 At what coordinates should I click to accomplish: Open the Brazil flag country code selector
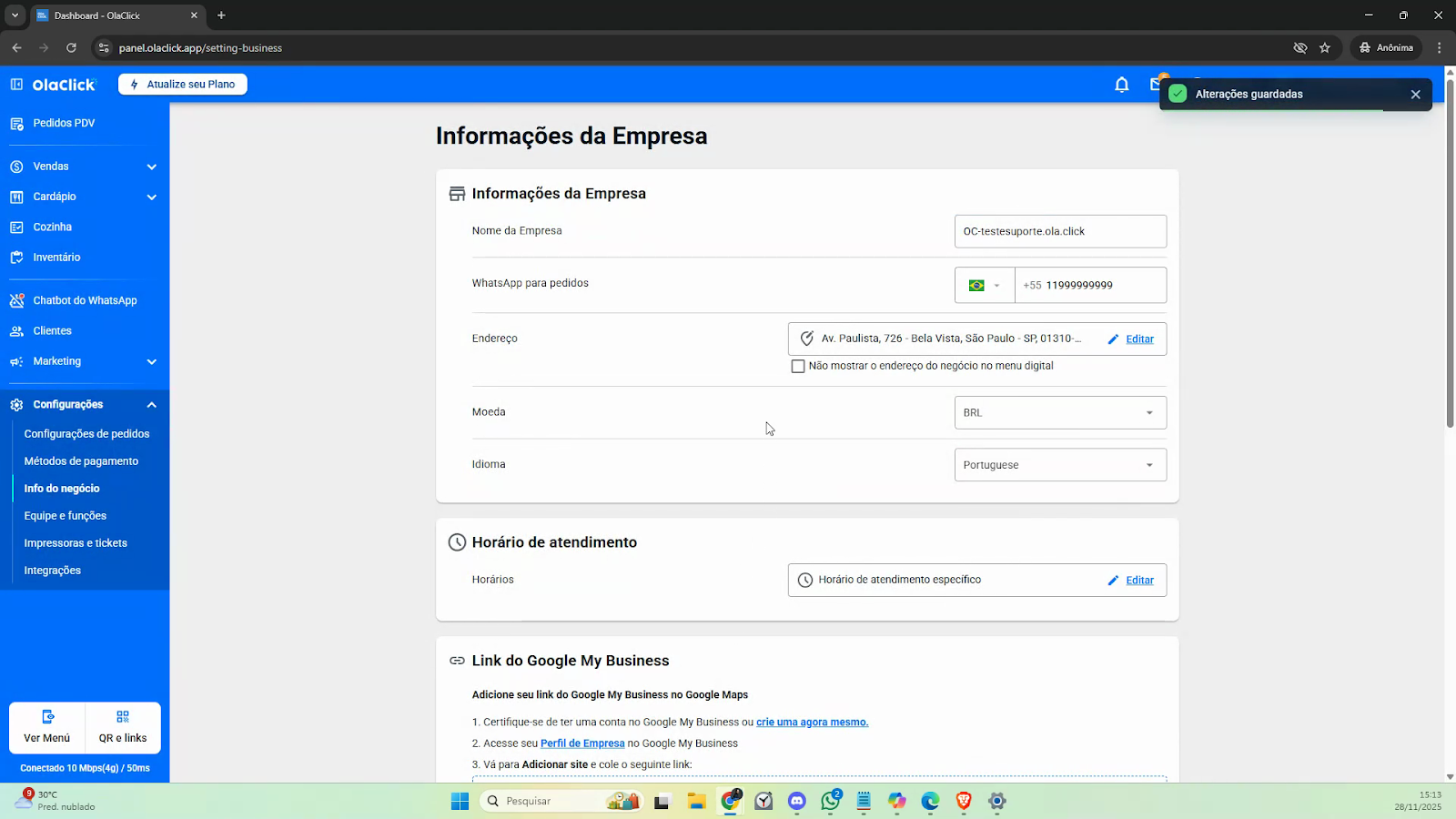(984, 286)
